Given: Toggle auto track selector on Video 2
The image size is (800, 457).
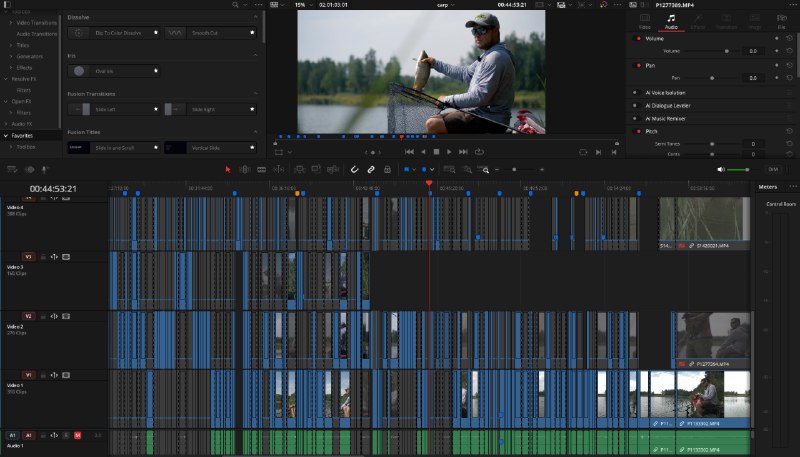Looking at the screenshot, I should coord(54,316).
